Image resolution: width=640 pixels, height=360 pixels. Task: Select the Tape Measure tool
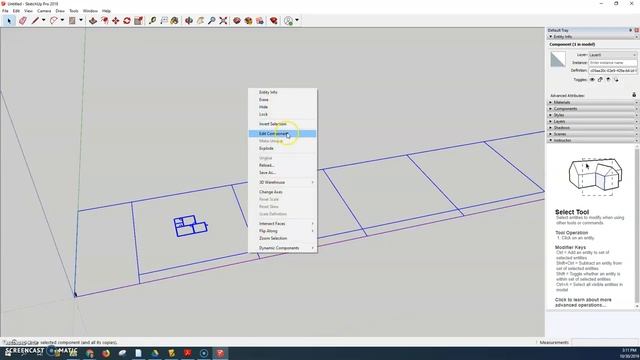click(x=152, y=20)
